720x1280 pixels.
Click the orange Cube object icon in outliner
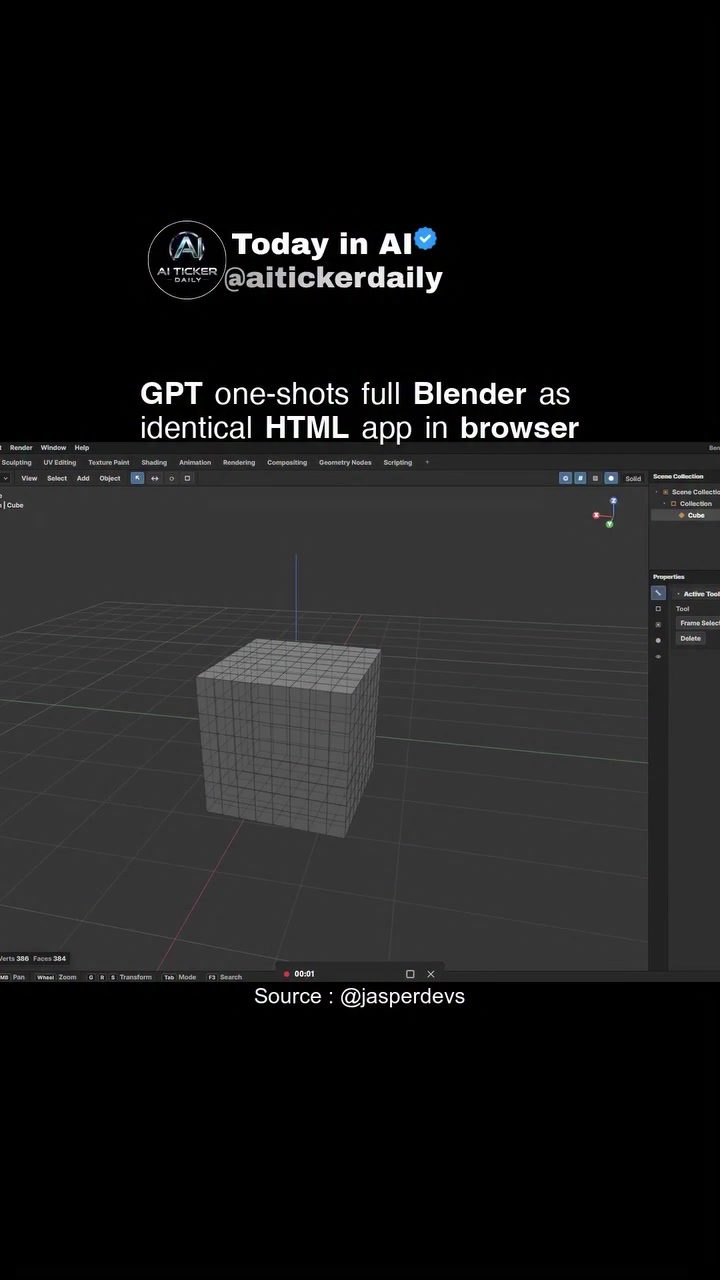[x=682, y=515]
